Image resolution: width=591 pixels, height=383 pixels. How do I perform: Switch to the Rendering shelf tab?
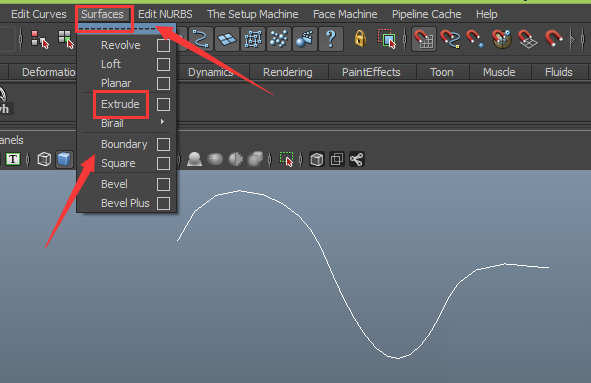click(x=288, y=72)
